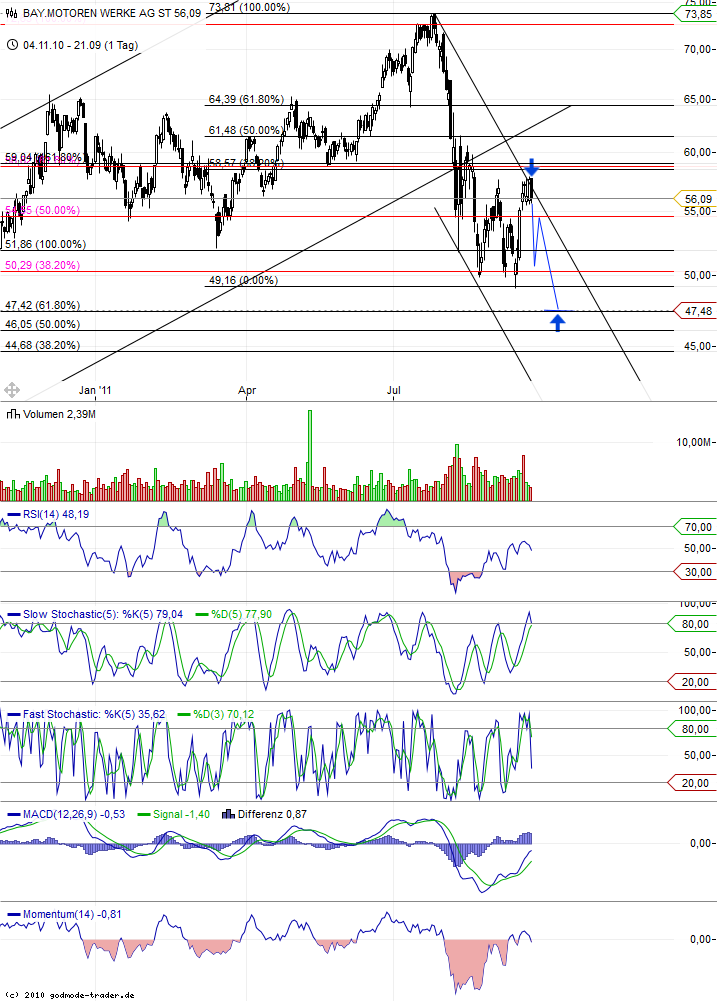Click the 44,68 (38.20%) Fibonacci label
Image resolution: width=717 pixels, height=1001 pixels.
coord(42,345)
